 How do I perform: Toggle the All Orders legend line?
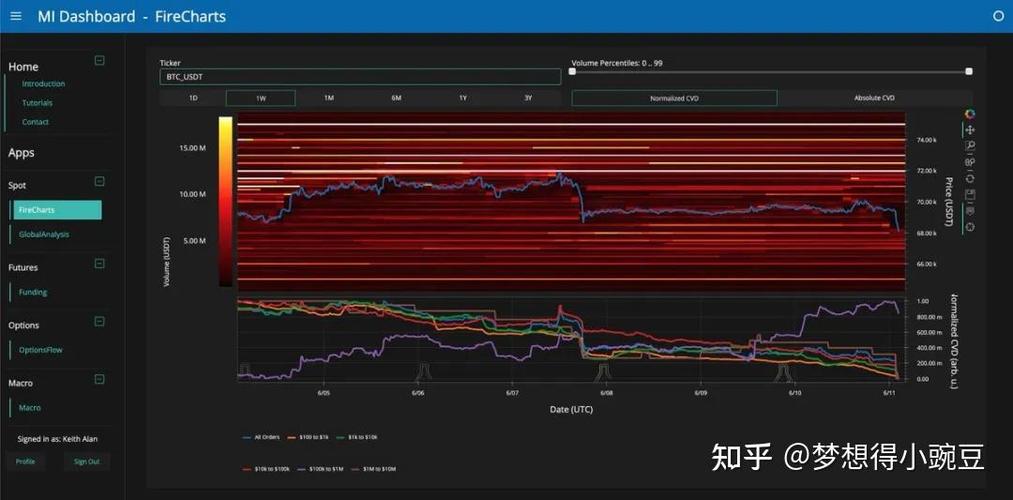pos(262,437)
